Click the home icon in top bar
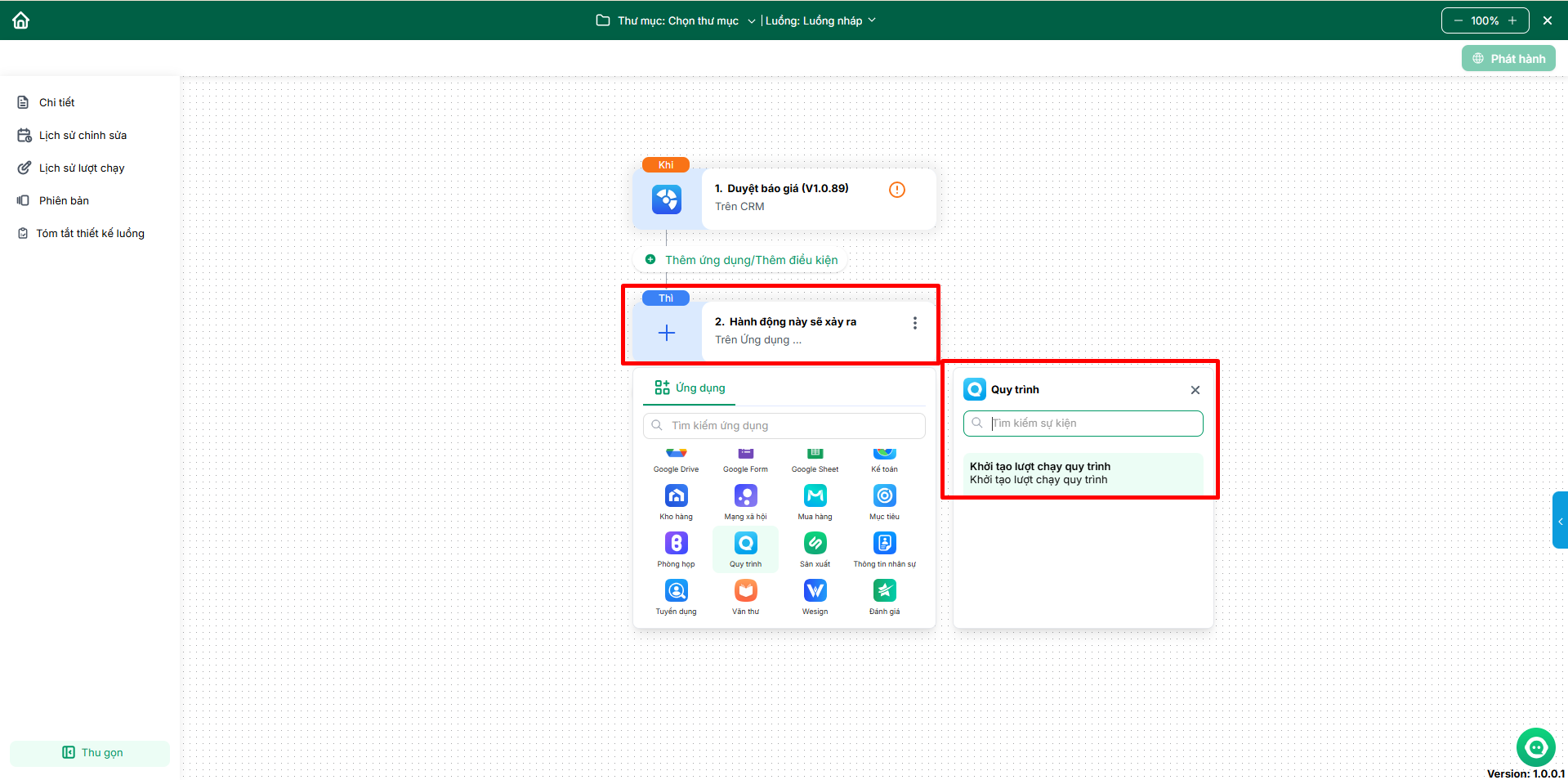This screenshot has width=1568, height=780. pyautogui.click(x=20, y=20)
